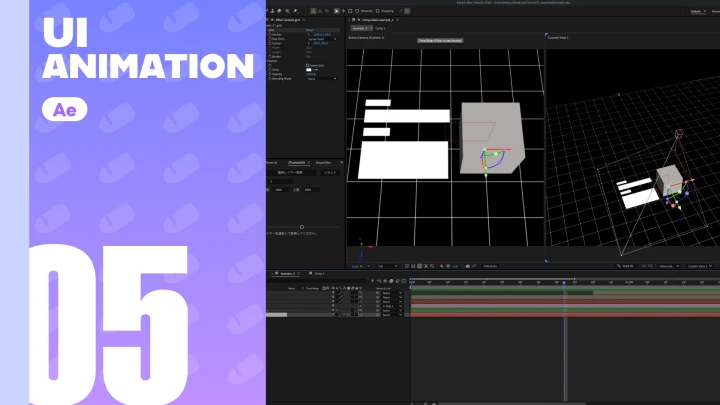720x405 pixels.
Task: Toggle the Draft 3D button
Action: [625, 266]
